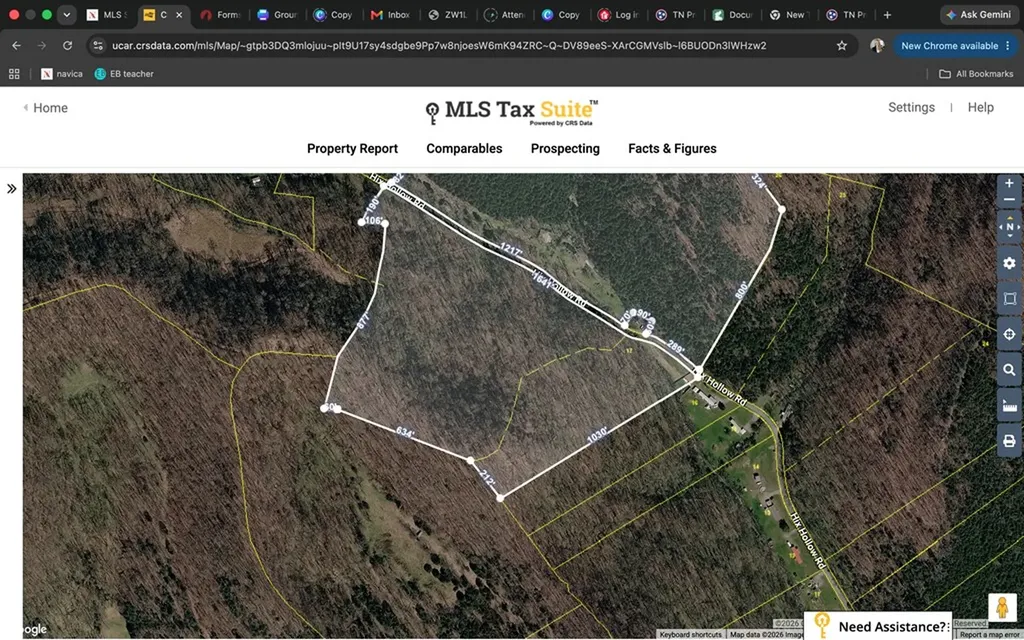The width and height of the screenshot is (1024, 640).
Task: Bookmark this page with star icon
Action: click(842, 45)
